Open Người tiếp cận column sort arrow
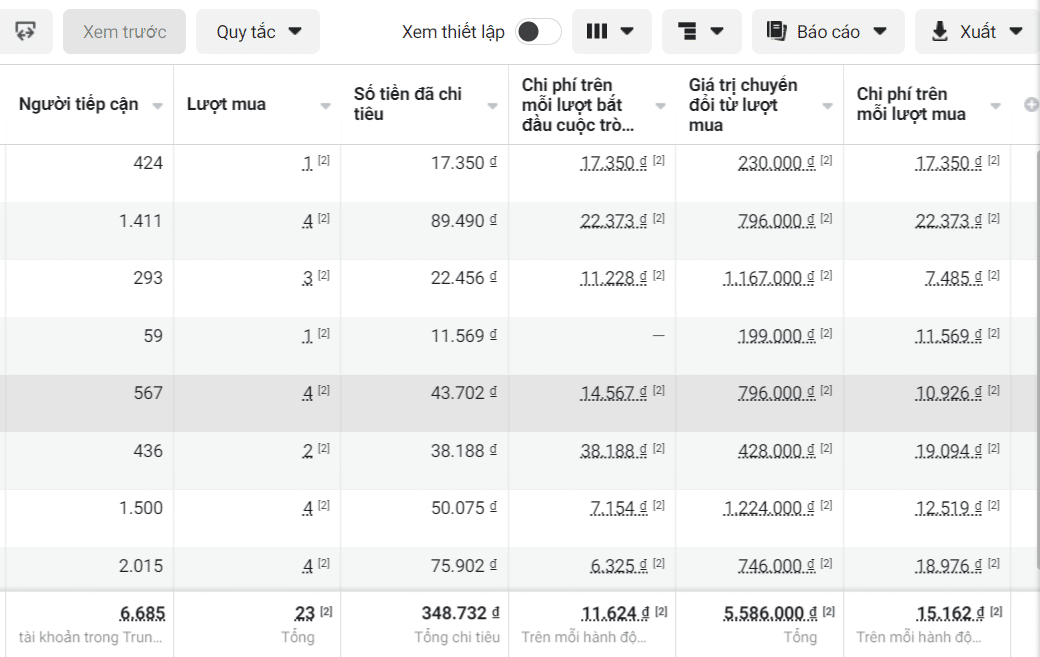 pos(157,106)
